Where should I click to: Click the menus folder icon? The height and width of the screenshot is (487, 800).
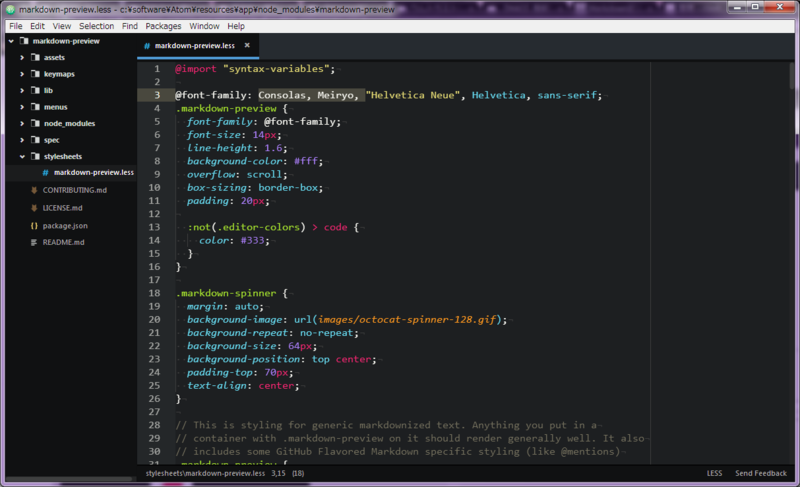[35, 107]
